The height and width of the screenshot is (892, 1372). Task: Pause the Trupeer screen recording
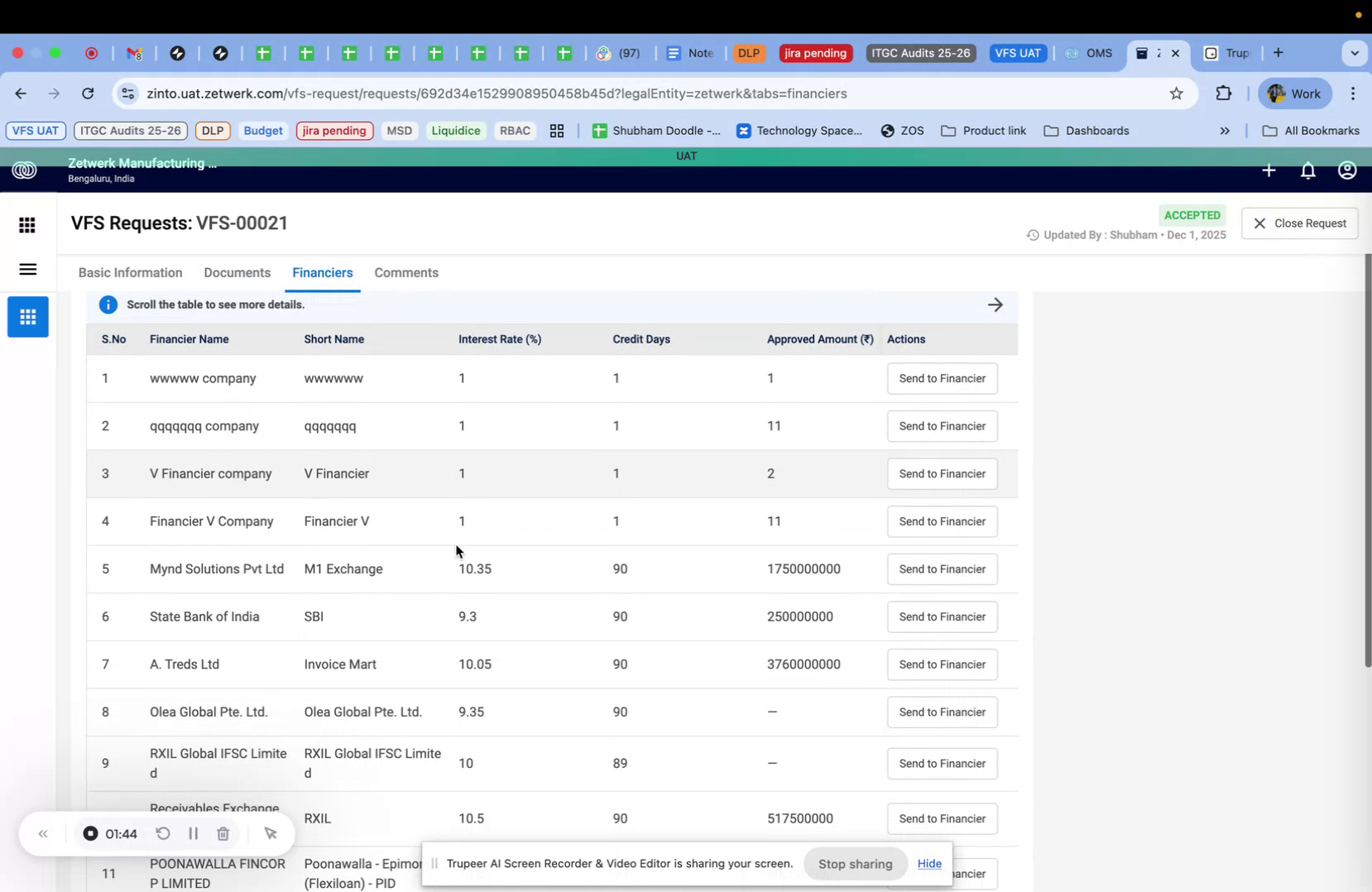(193, 834)
